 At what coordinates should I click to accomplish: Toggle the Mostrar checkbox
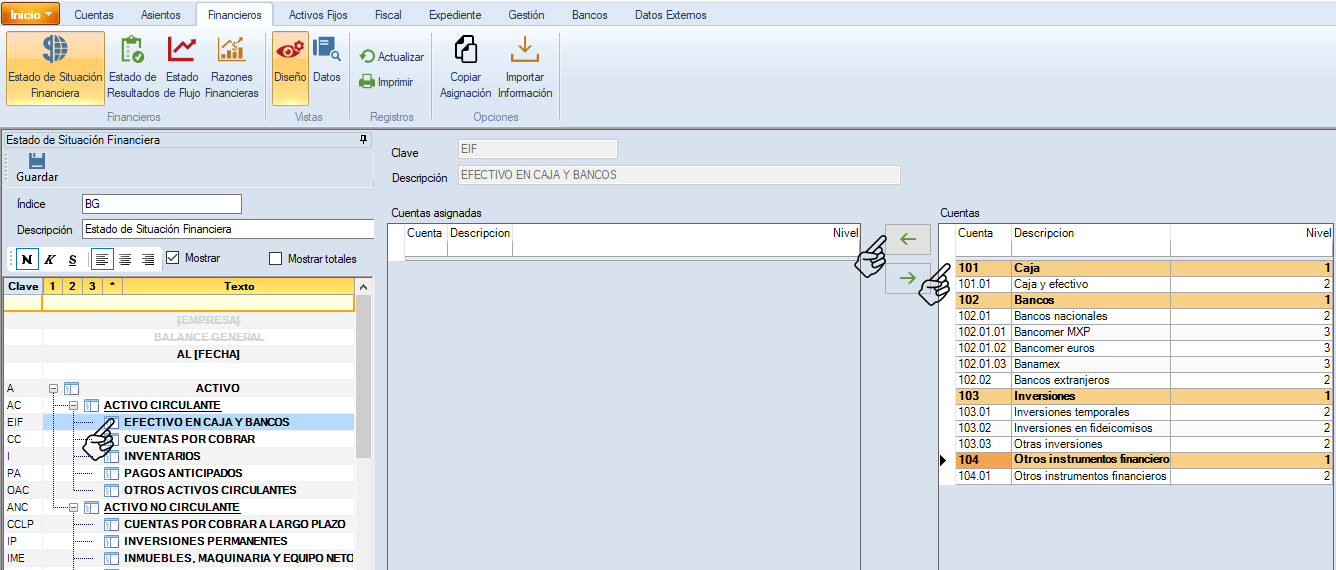[x=172, y=258]
